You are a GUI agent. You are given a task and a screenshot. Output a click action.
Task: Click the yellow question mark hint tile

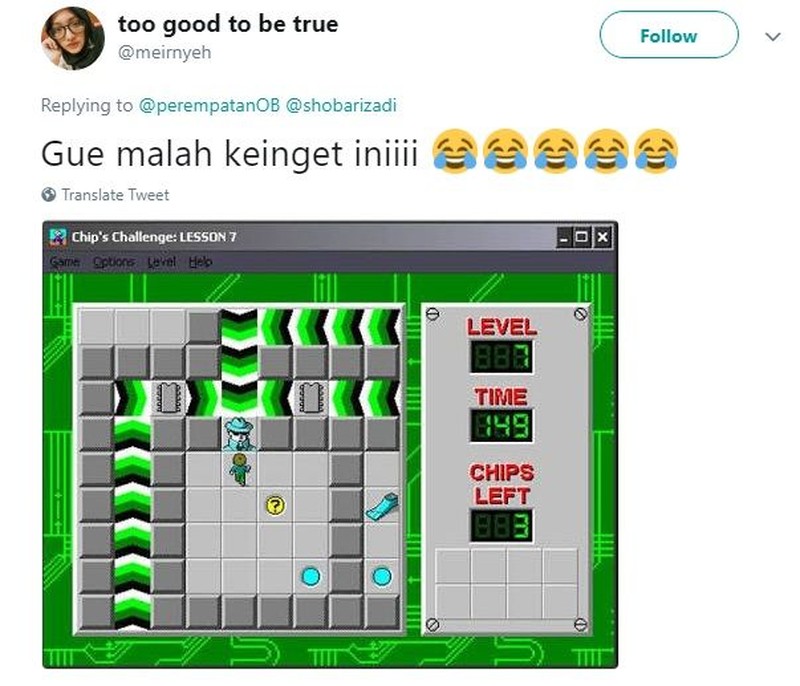tap(275, 506)
